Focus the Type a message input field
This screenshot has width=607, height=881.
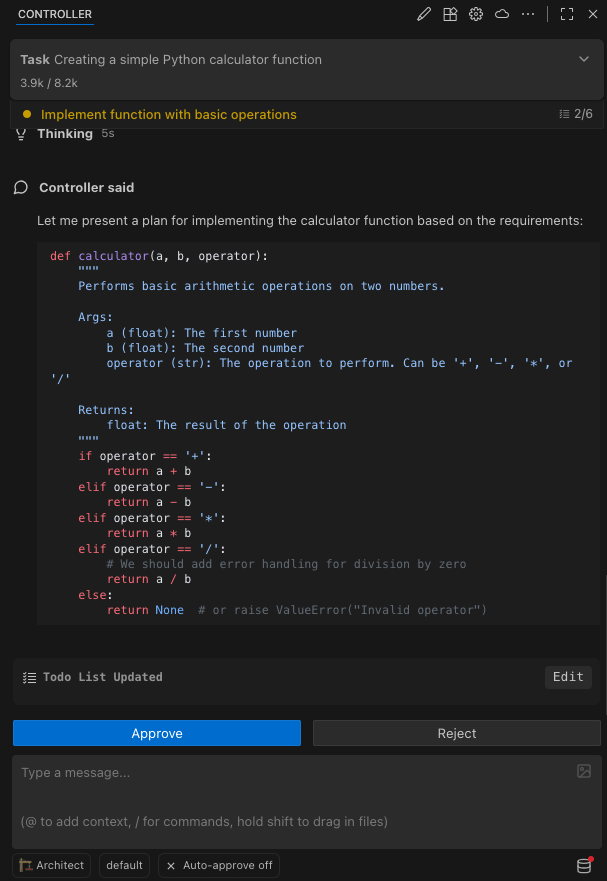point(290,790)
